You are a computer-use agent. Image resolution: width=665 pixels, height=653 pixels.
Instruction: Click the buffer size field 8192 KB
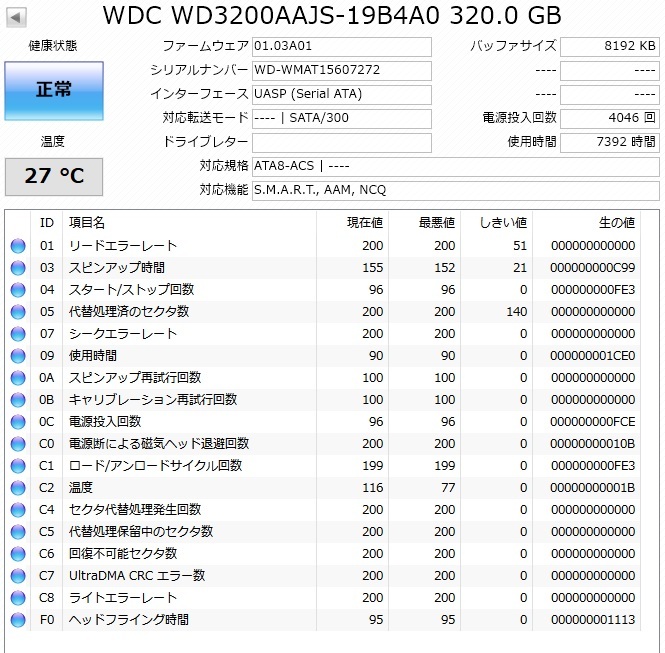tap(610, 46)
